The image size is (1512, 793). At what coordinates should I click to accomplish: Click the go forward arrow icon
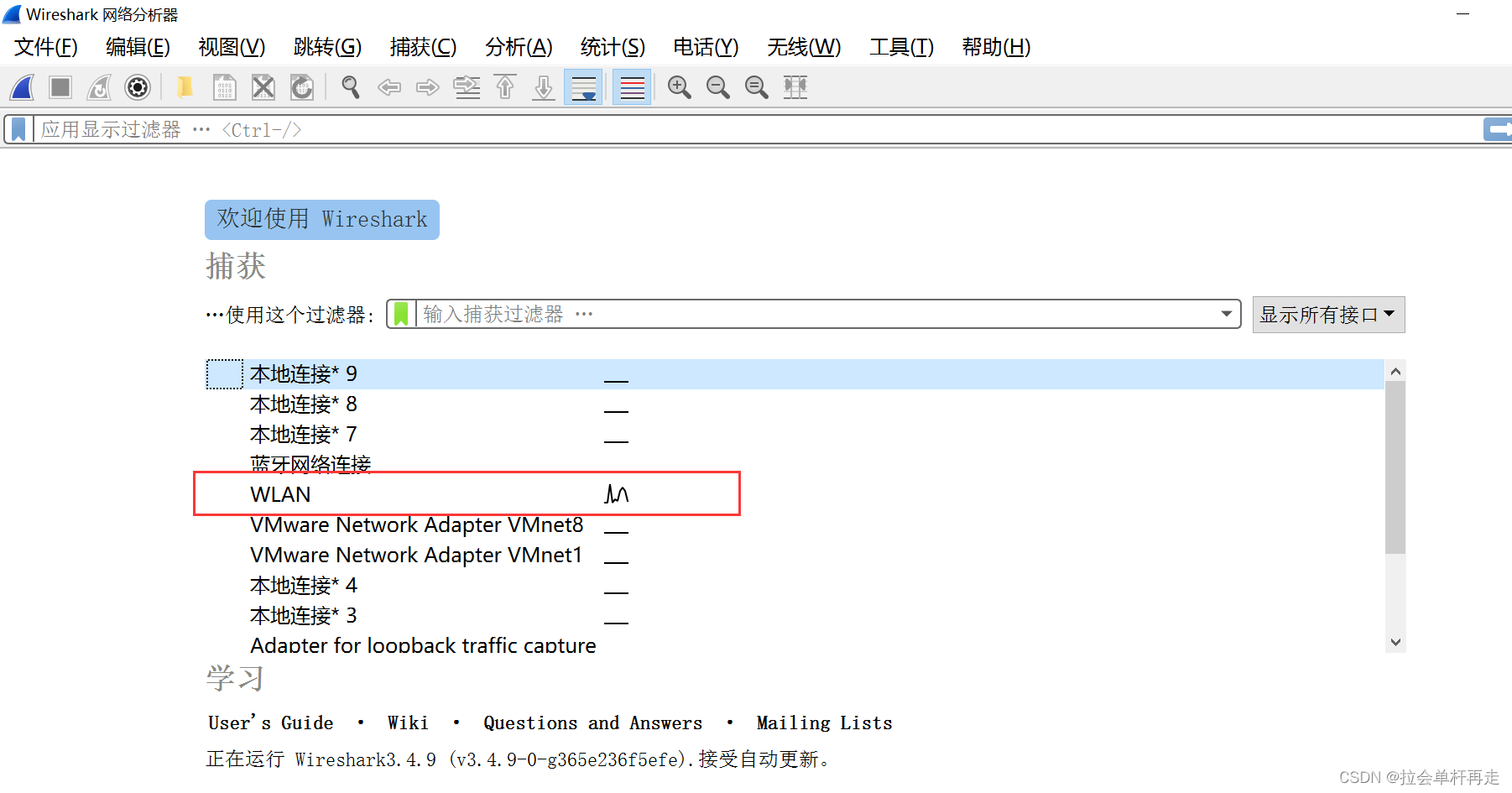coord(428,87)
